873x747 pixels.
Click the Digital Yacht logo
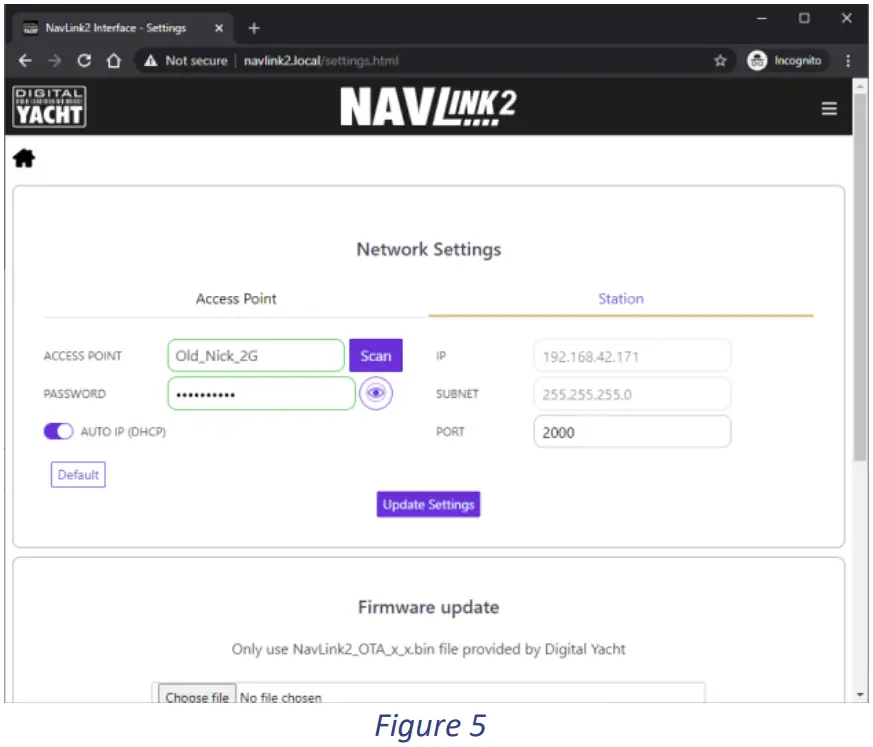click(48, 106)
